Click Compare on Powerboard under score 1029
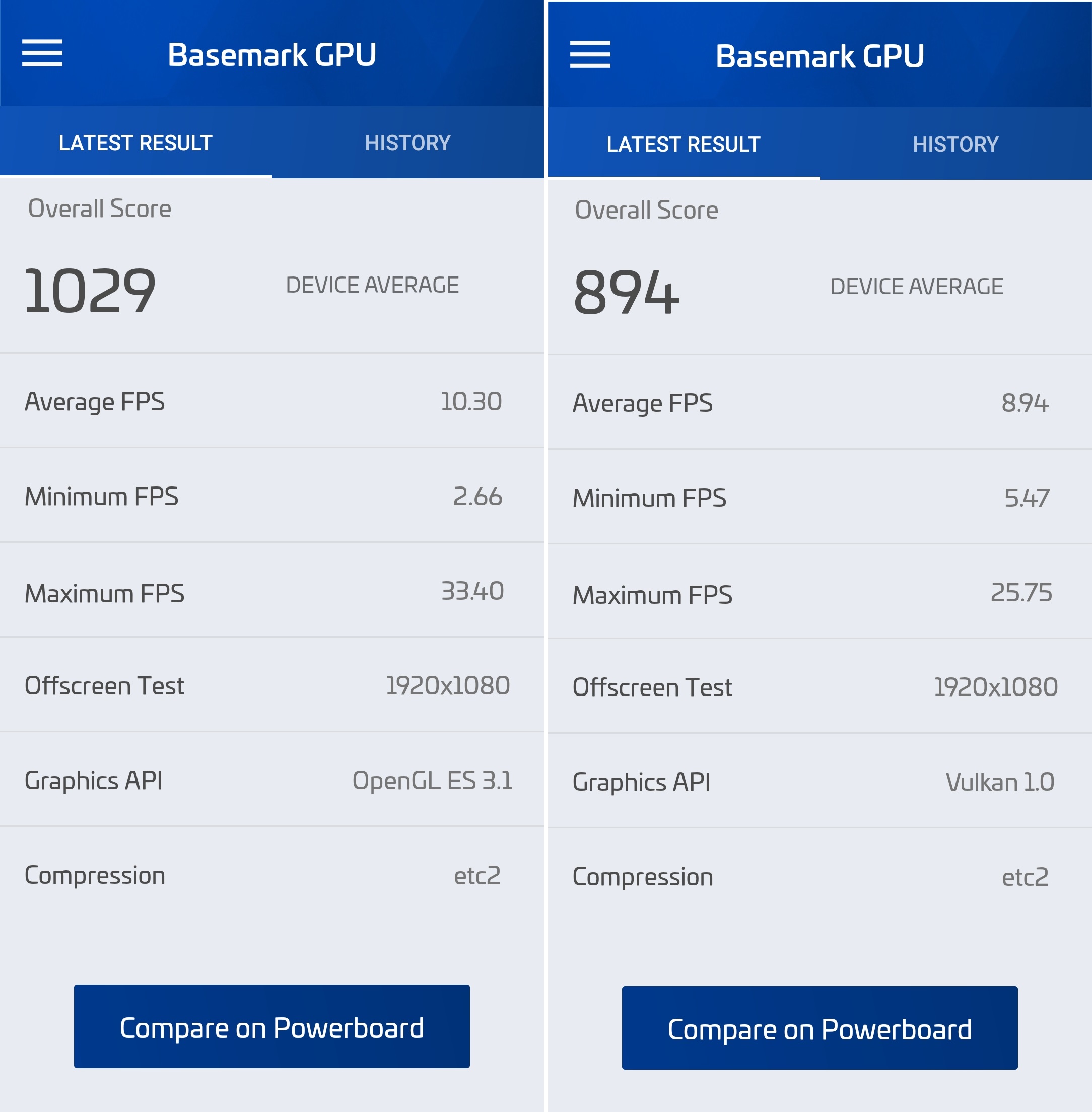The width and height of the screenshot is (1092, 1112). tap(272, 1026)
